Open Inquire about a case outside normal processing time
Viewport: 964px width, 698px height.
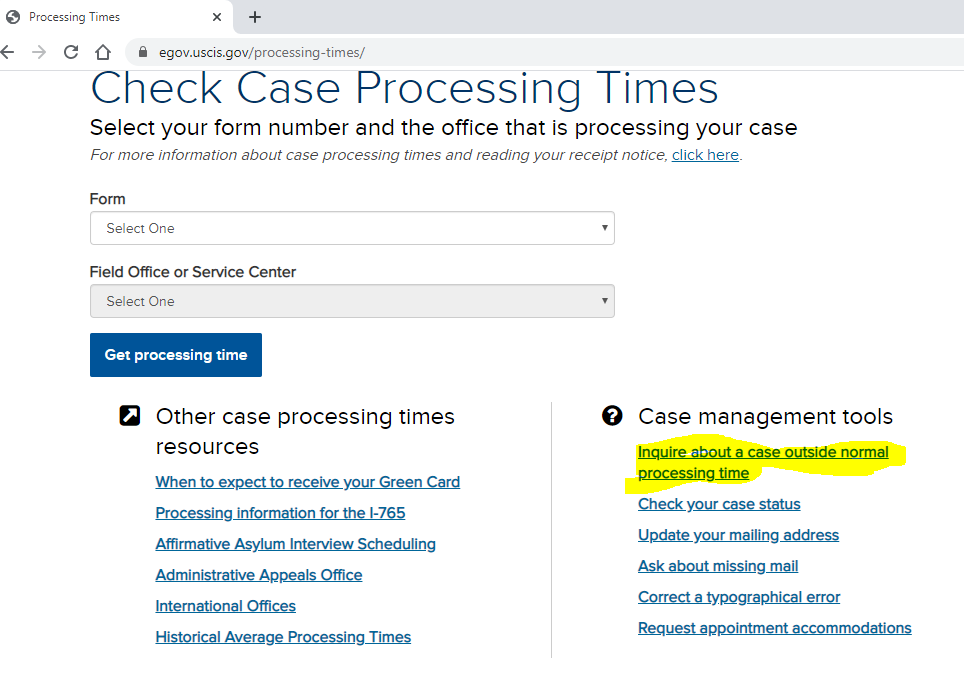763,462
